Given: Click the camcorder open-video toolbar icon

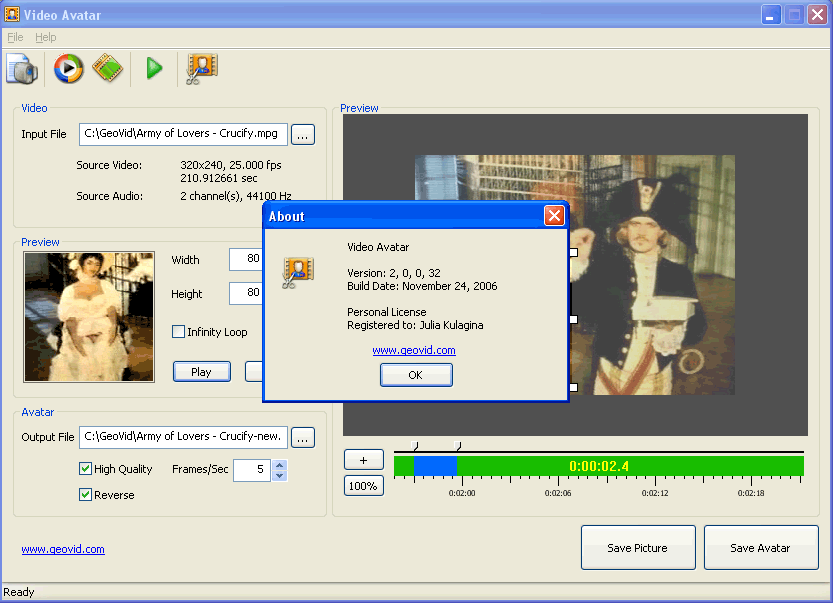Looking at the screenshot, I should click(22, 69).
